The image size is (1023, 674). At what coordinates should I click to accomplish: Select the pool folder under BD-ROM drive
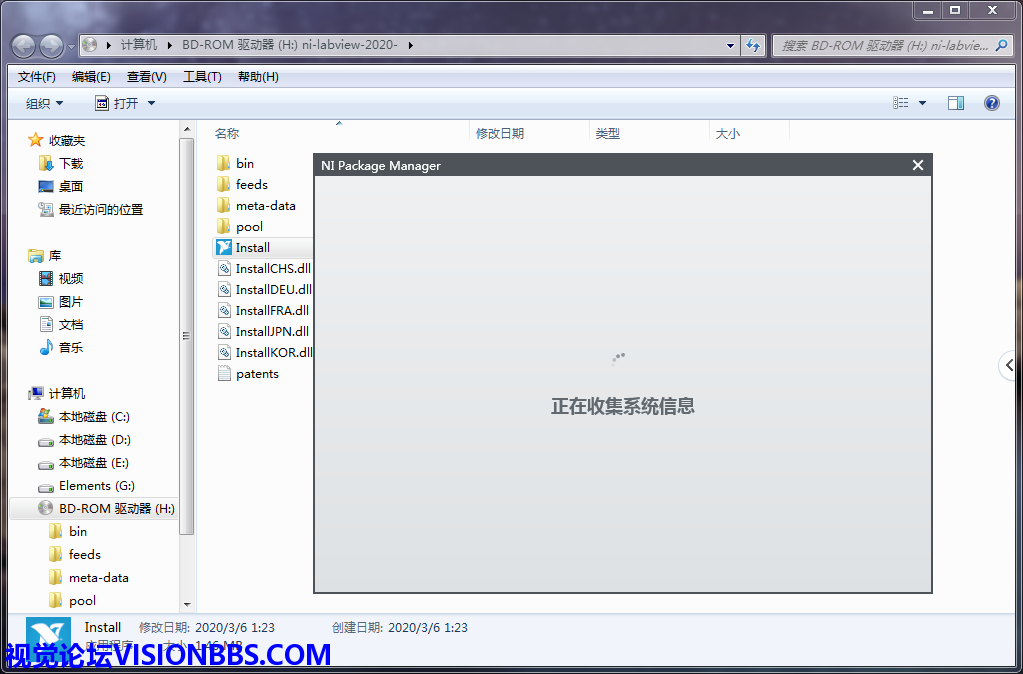82,601
